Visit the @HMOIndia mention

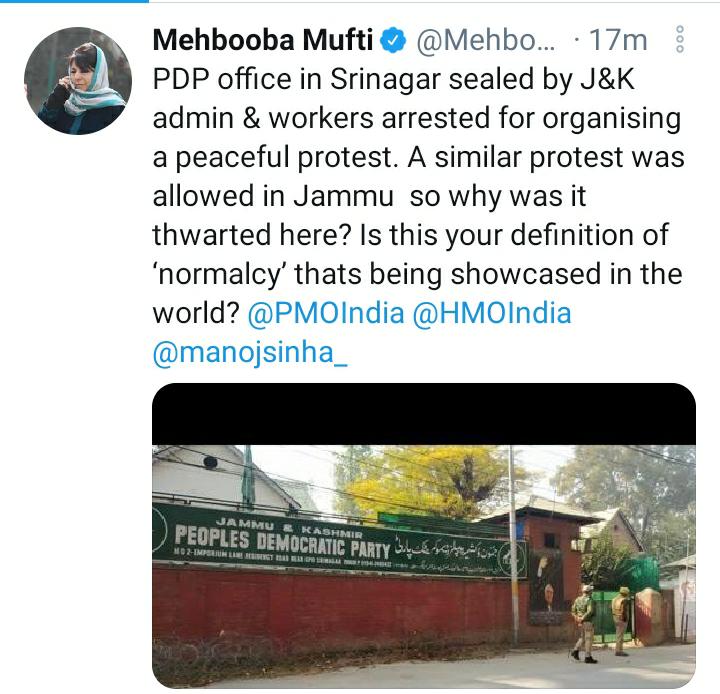[490, 312]
